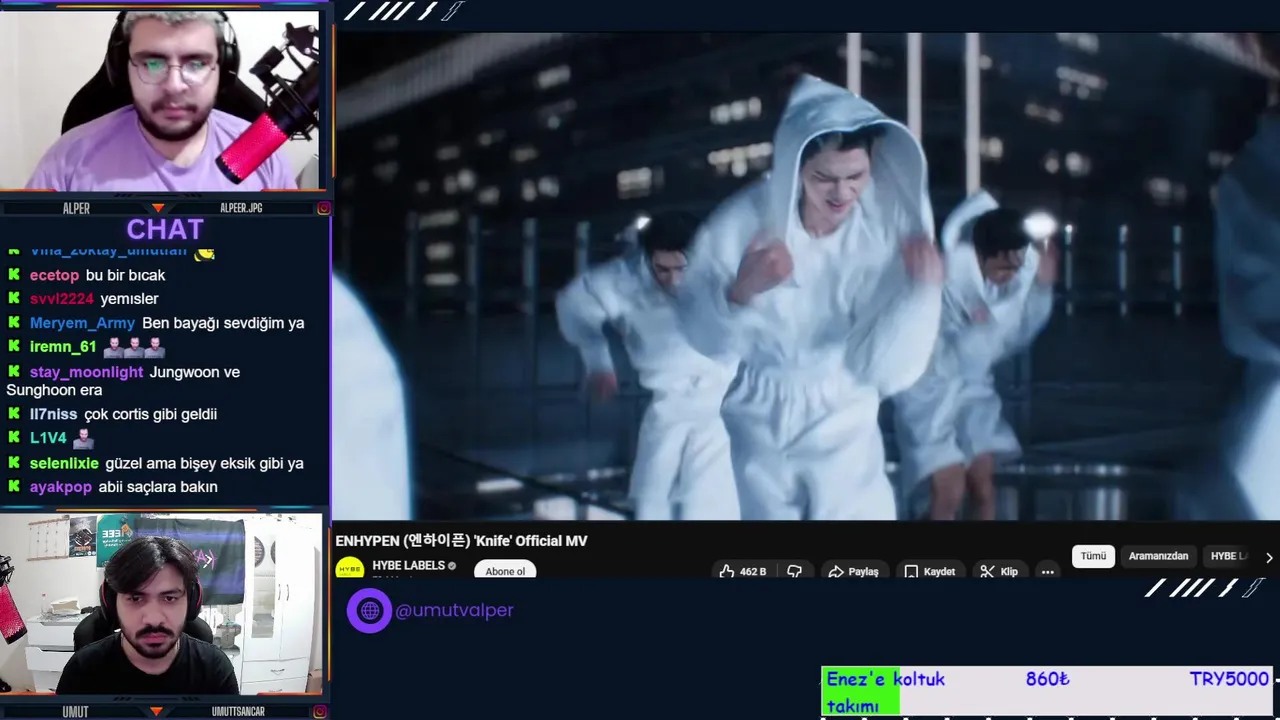Click chat username ecetop
1280x720 pixels.
click(x=54, y=275)
